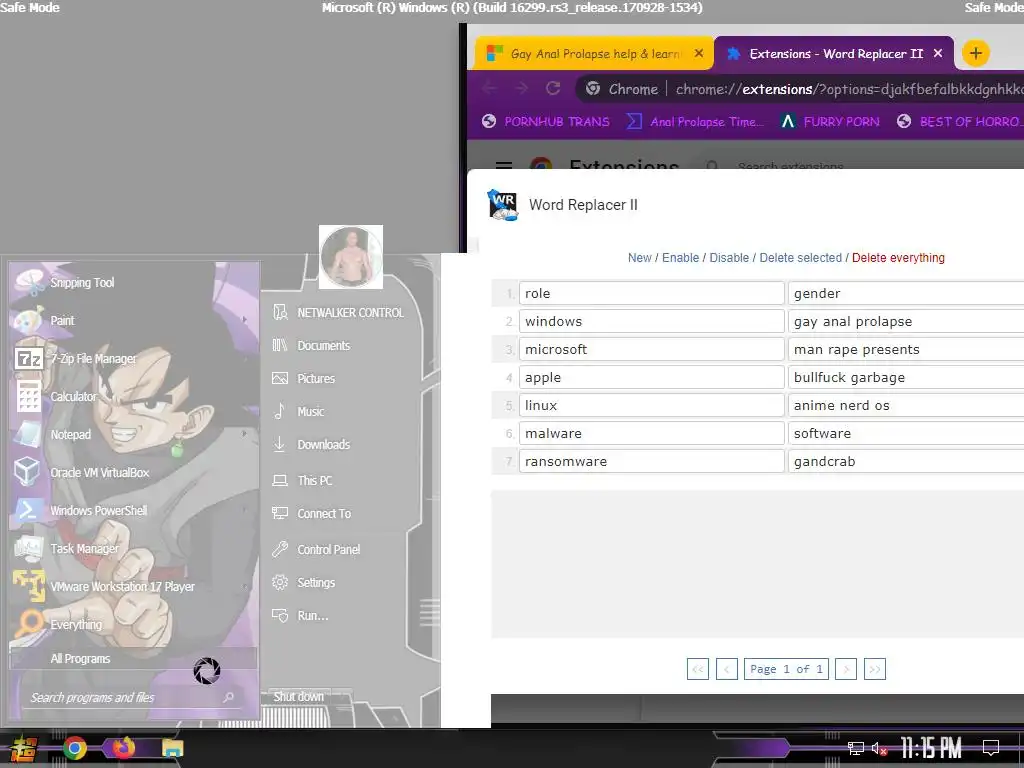The height and width of the screenshot is (768, 1024).
Task: Click the 'role' input field
Action: 652,293
